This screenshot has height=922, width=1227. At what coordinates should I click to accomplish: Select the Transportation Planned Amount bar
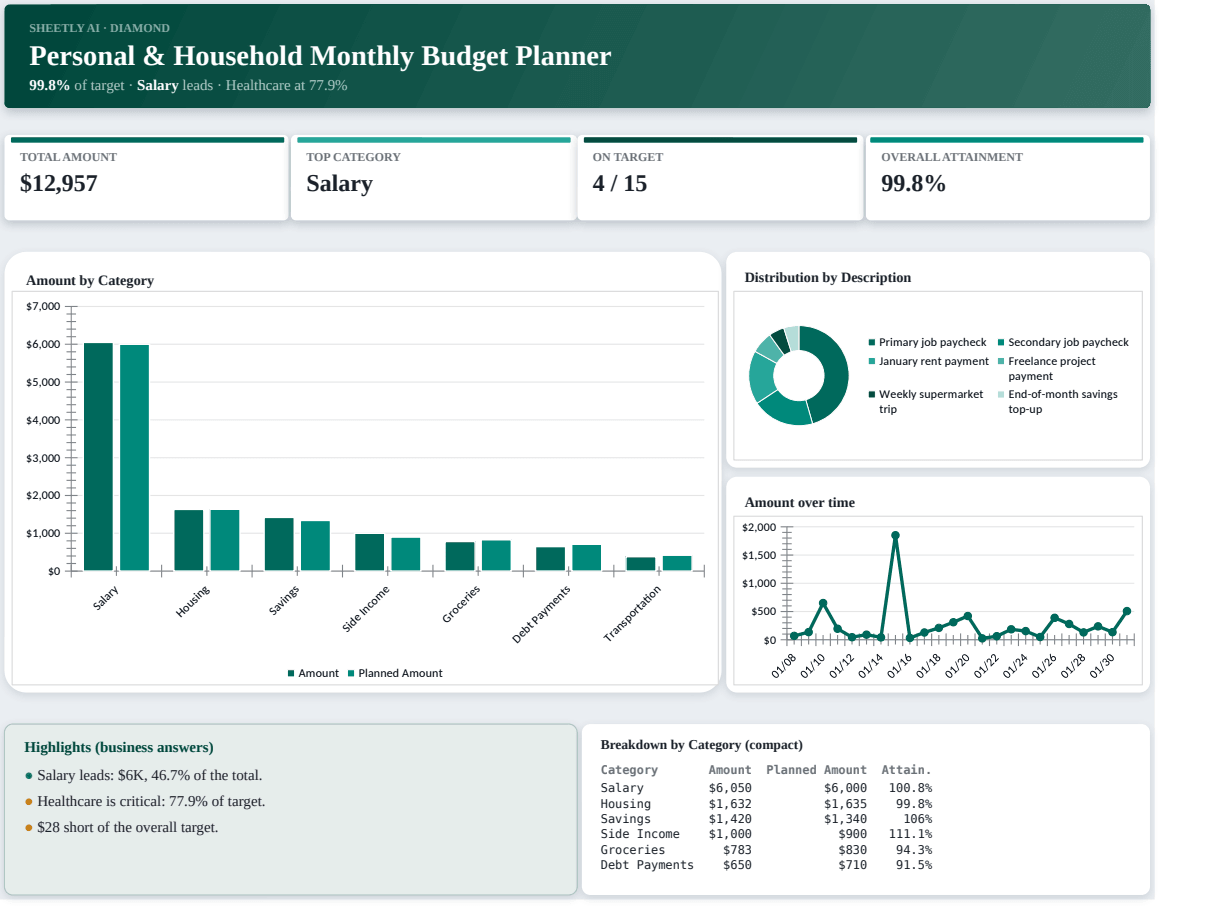tap(677, 563)
